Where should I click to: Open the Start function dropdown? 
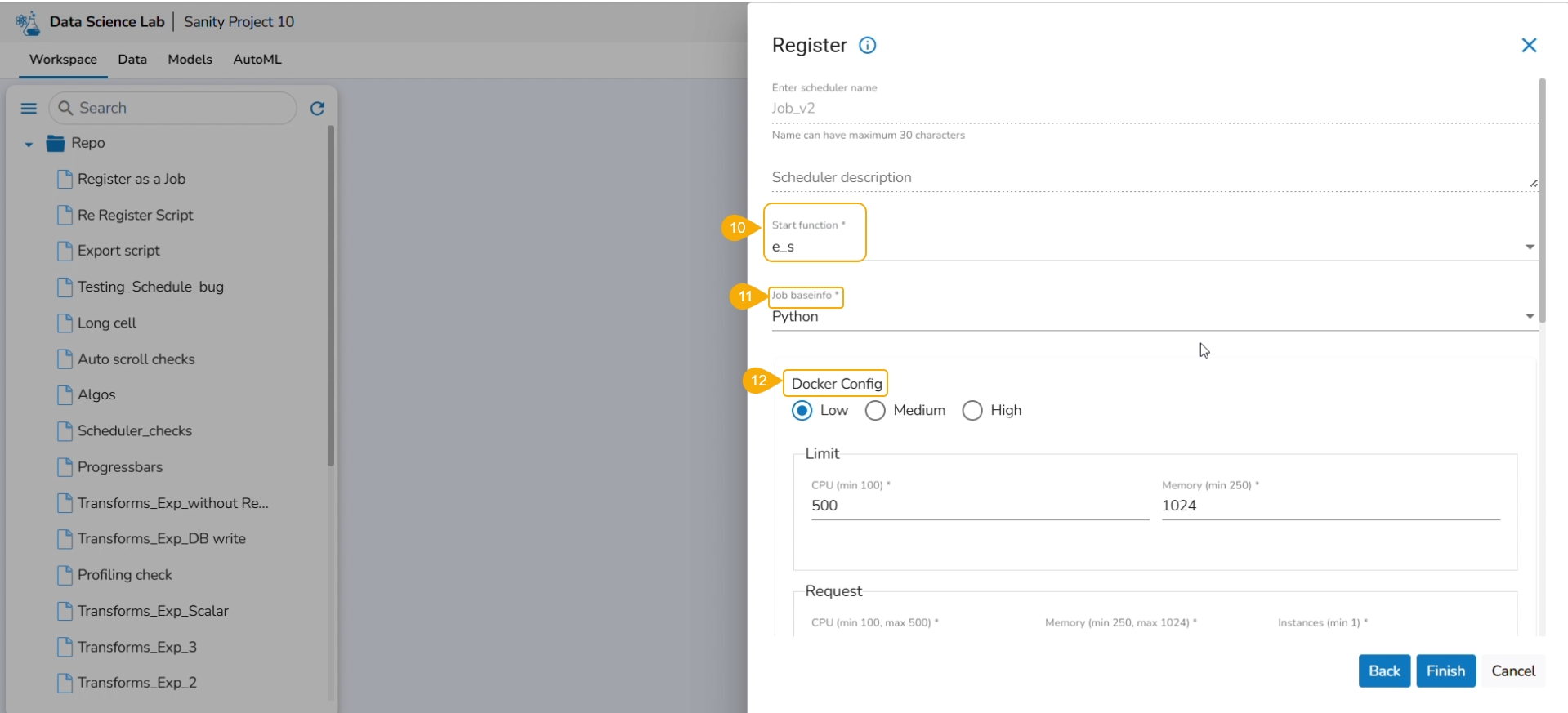[x=1530, y=247]
